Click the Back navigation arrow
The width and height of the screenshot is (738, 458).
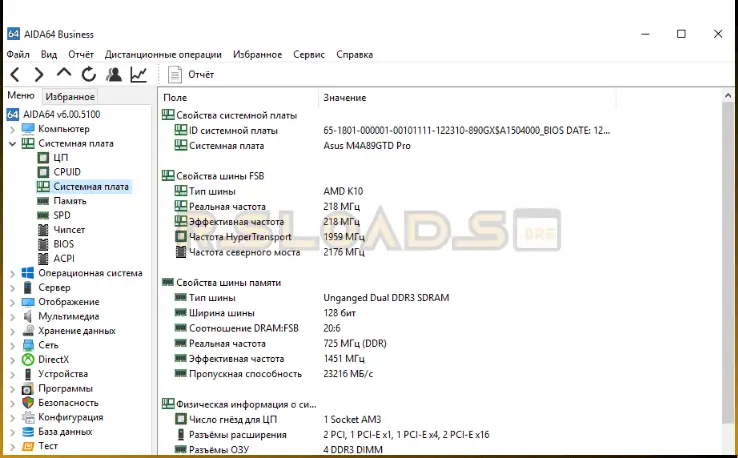(15, 74)
